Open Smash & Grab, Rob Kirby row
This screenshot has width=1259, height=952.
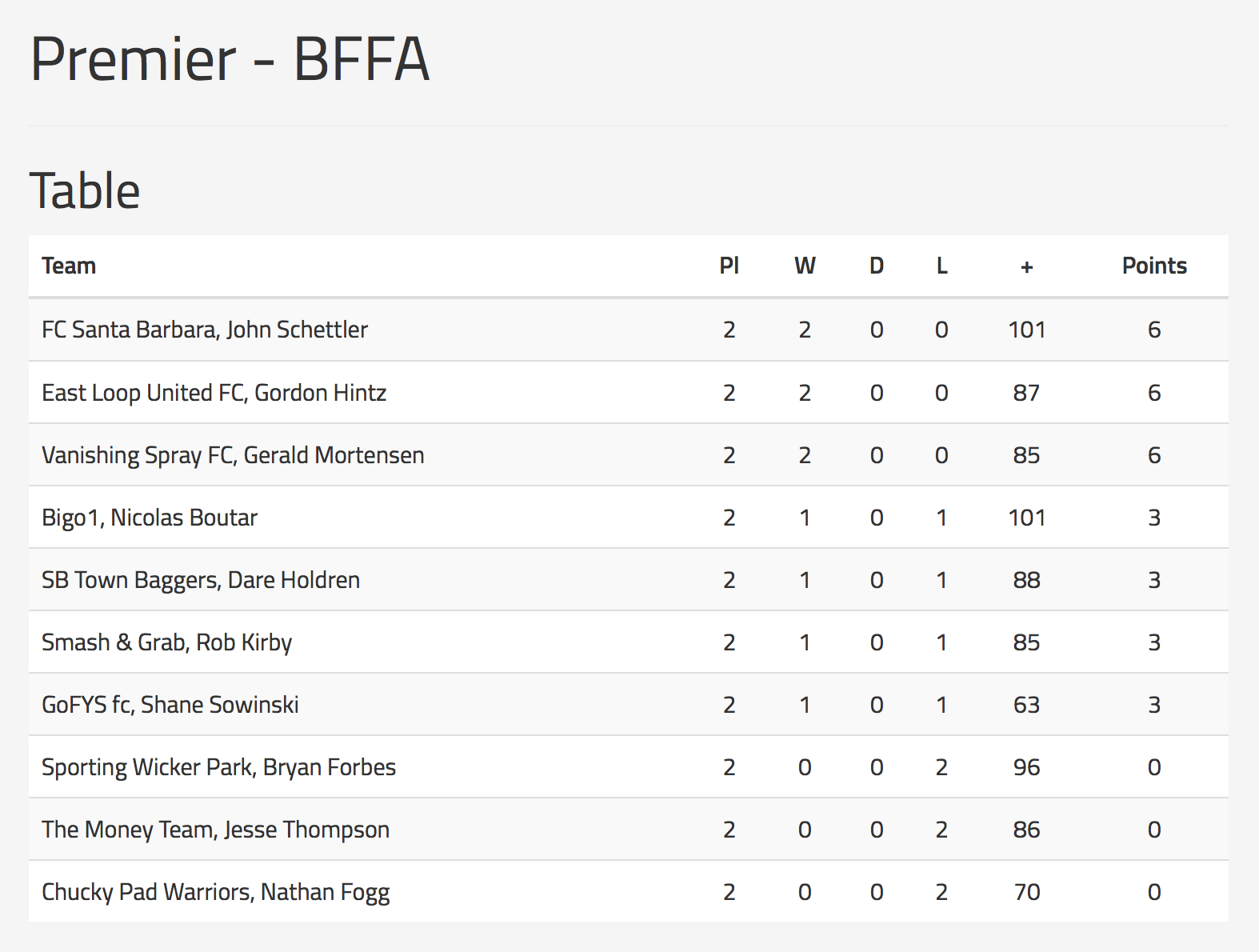click(629, 642)
